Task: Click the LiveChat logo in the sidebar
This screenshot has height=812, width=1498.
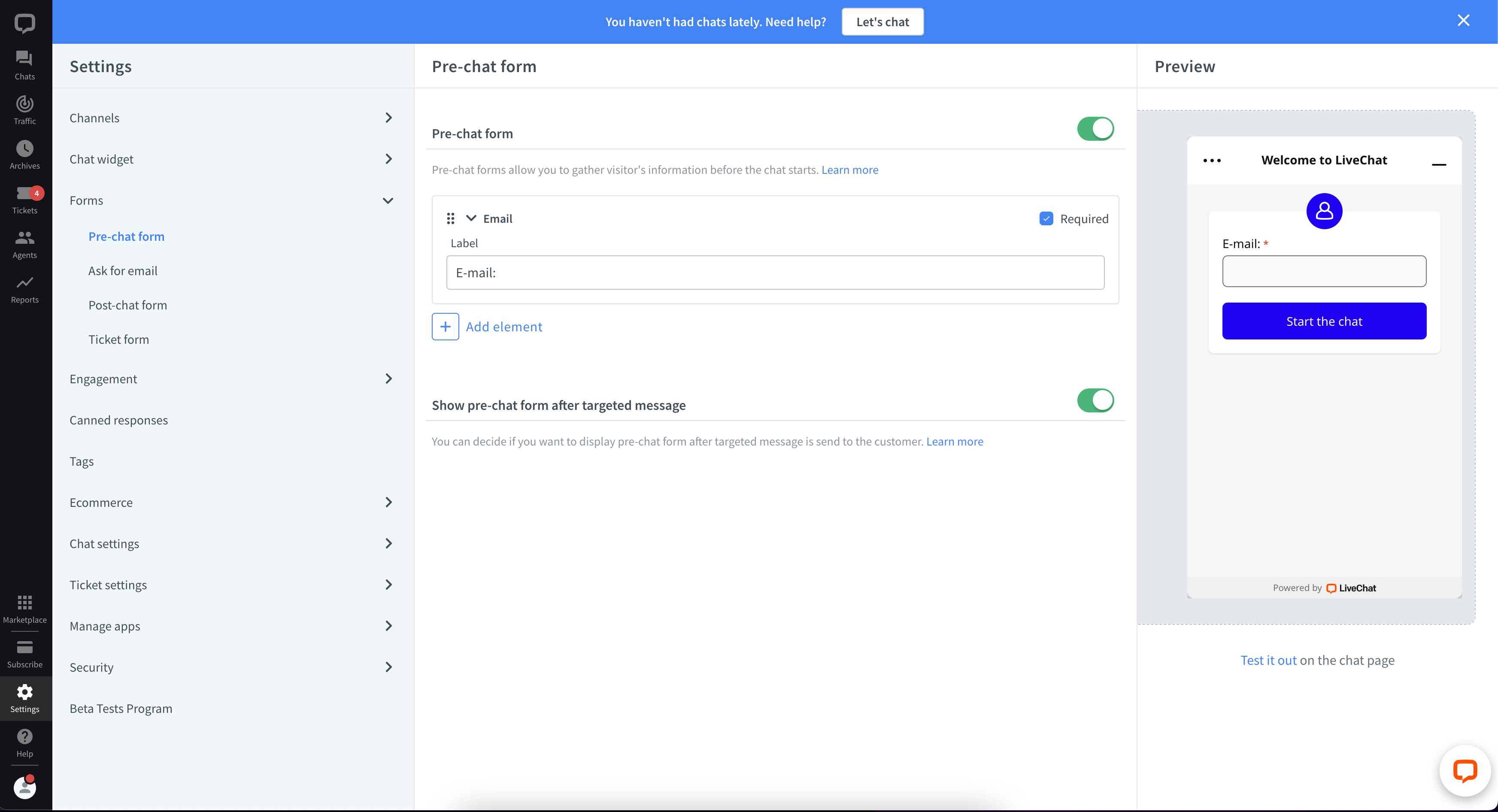Action: click(x=24, y=23)
